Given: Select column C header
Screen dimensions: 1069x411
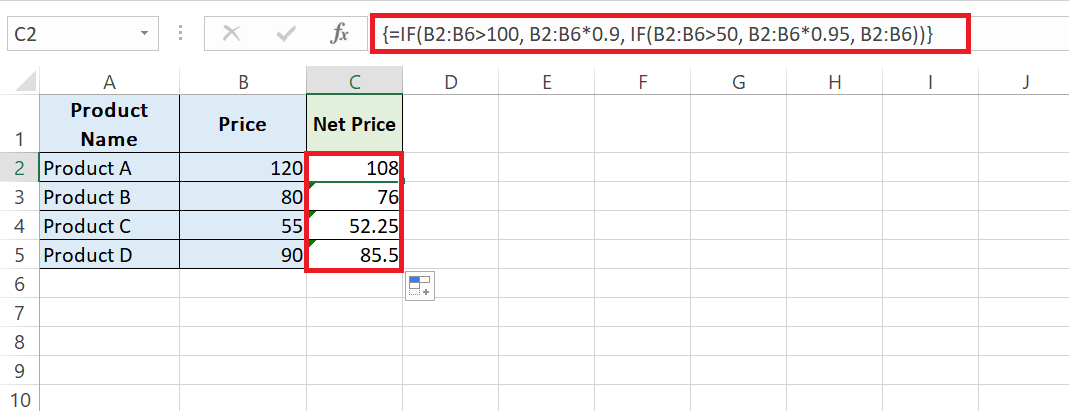Looking at the screenshot, I should 355,82.
